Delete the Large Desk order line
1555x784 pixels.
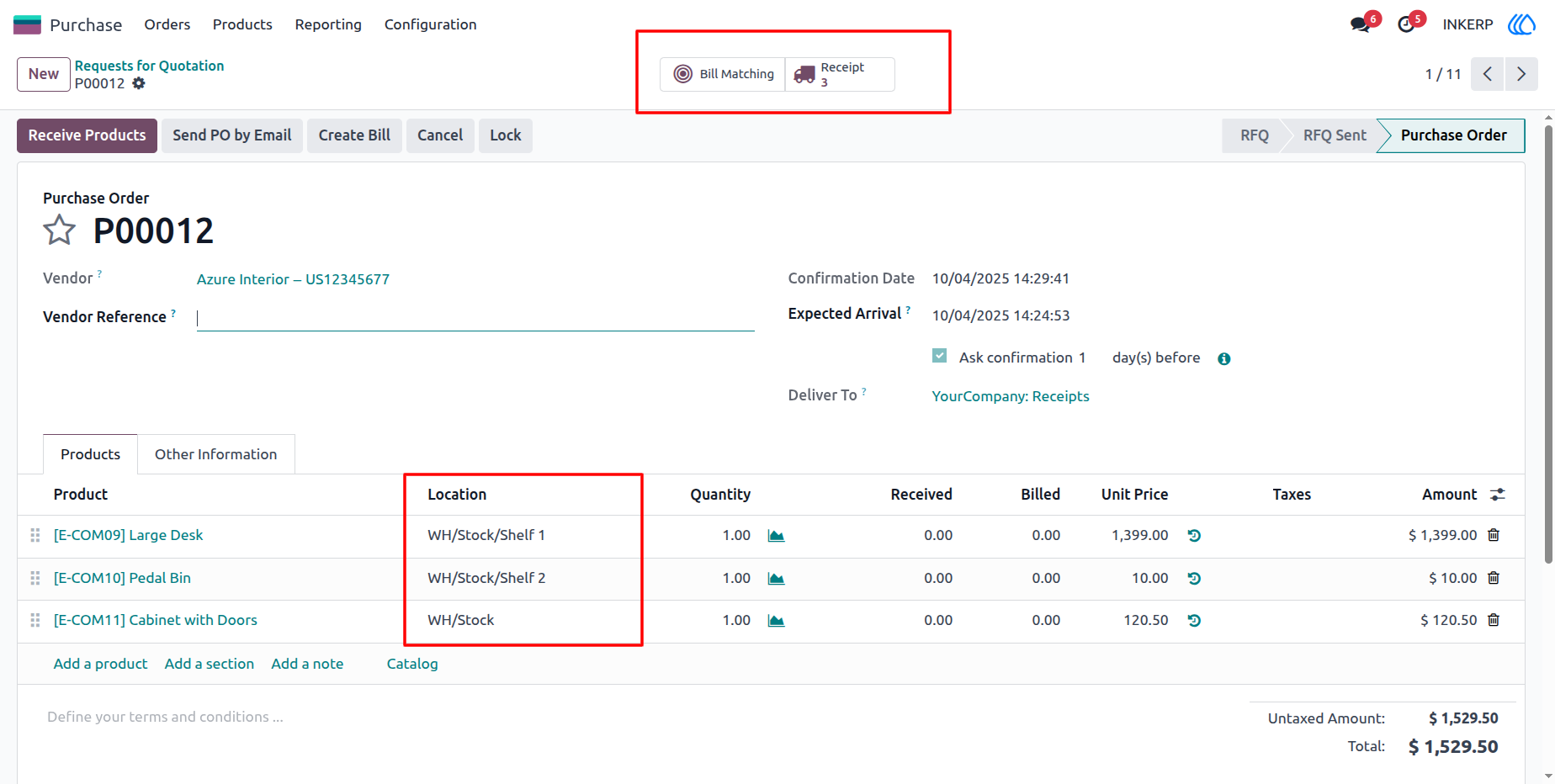pos(1494,535)
